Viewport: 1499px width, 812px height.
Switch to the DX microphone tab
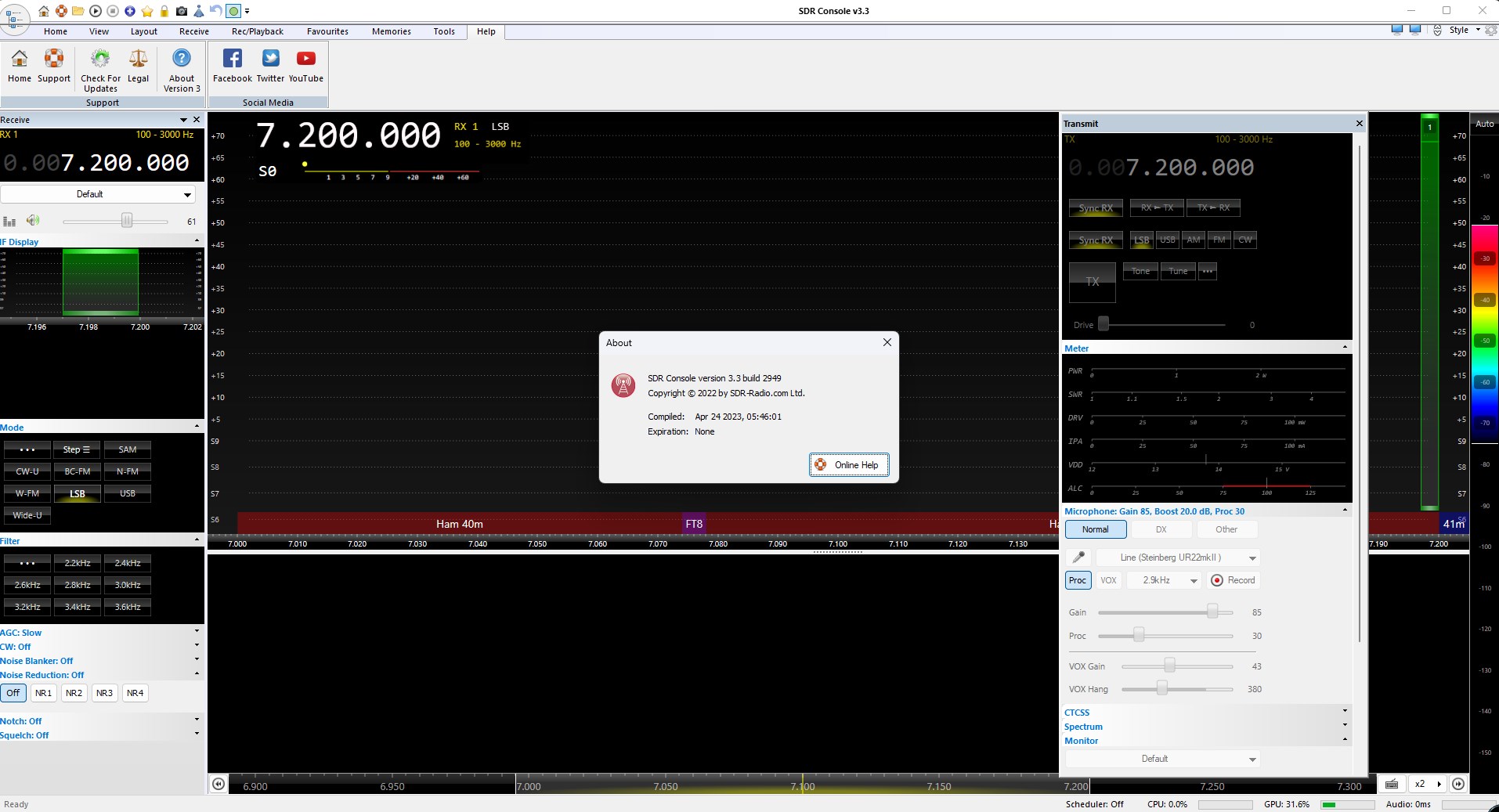(x=1161, y=529)
